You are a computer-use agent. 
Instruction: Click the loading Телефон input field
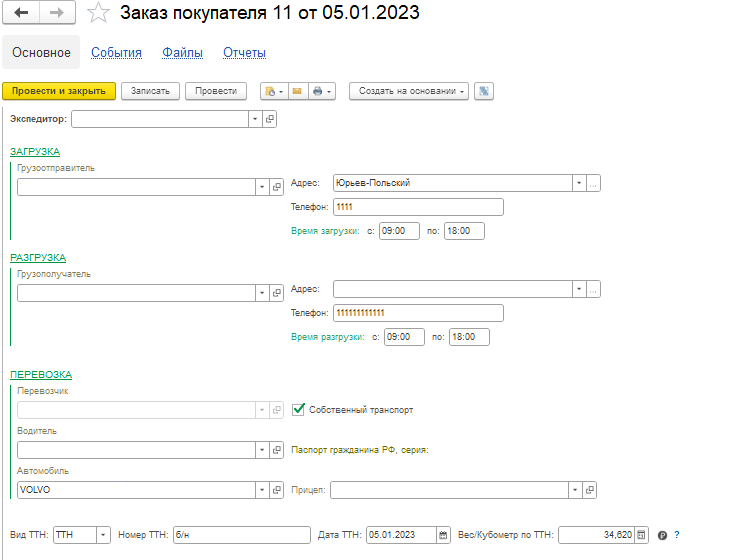(417, 207)
